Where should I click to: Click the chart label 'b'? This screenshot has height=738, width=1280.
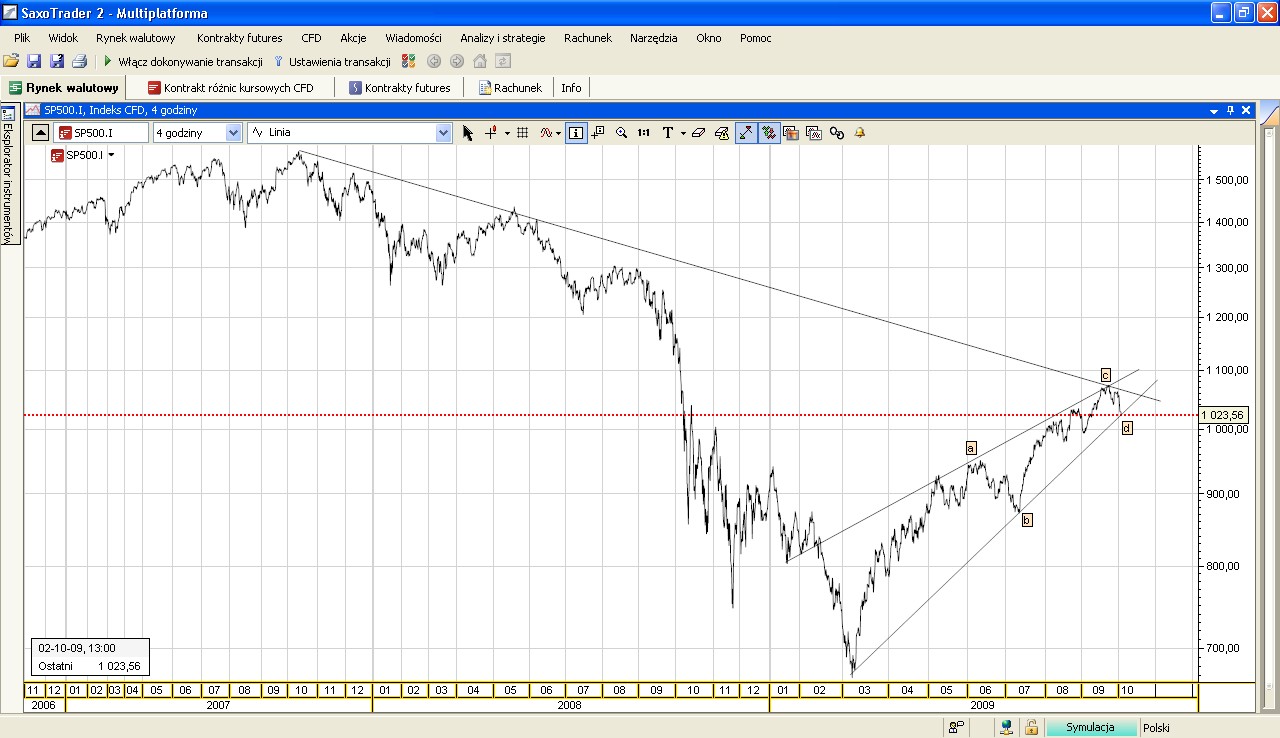coord(1026,520)
